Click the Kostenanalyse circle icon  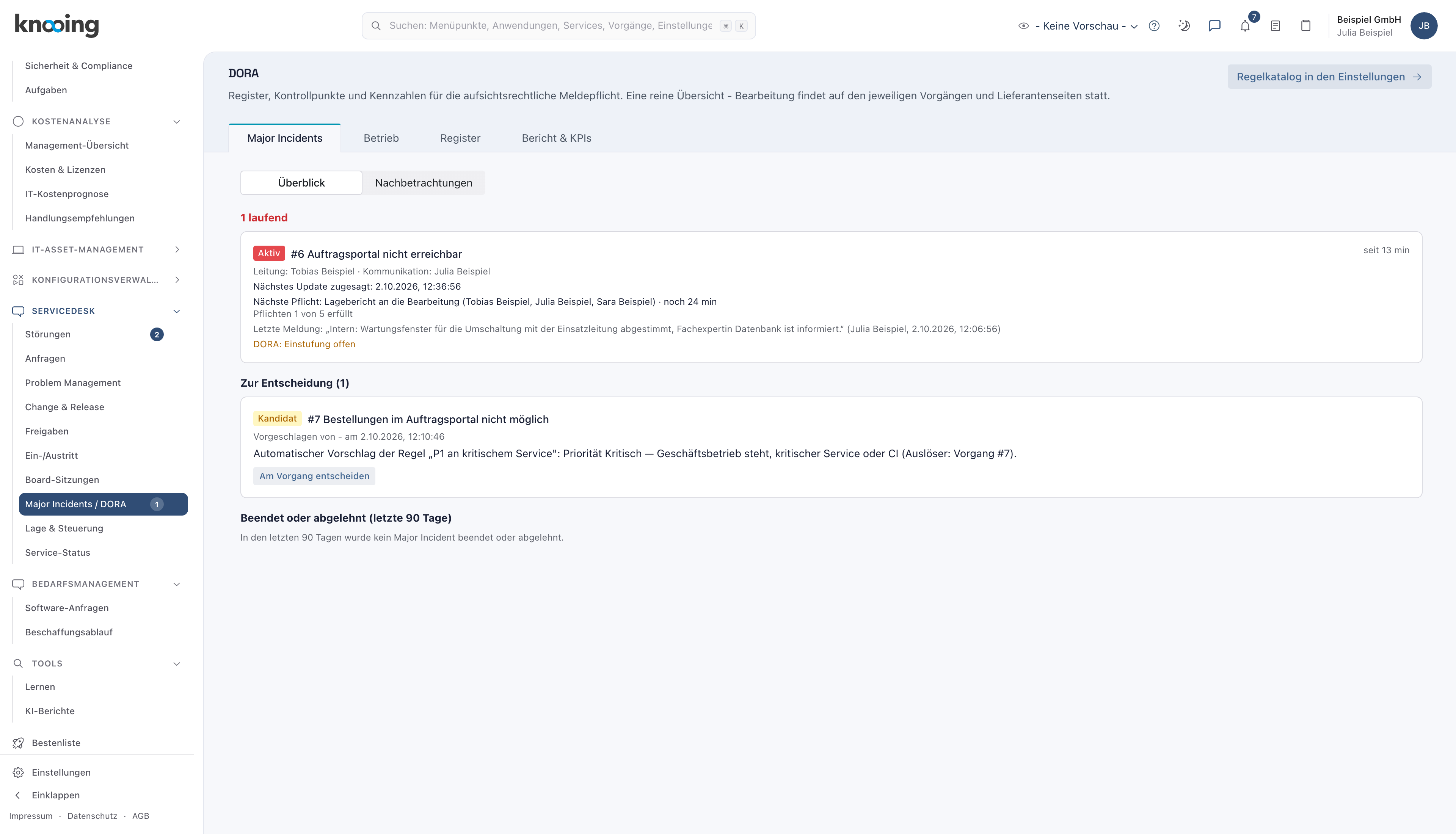pyautogui.click(x=18, y=121)
